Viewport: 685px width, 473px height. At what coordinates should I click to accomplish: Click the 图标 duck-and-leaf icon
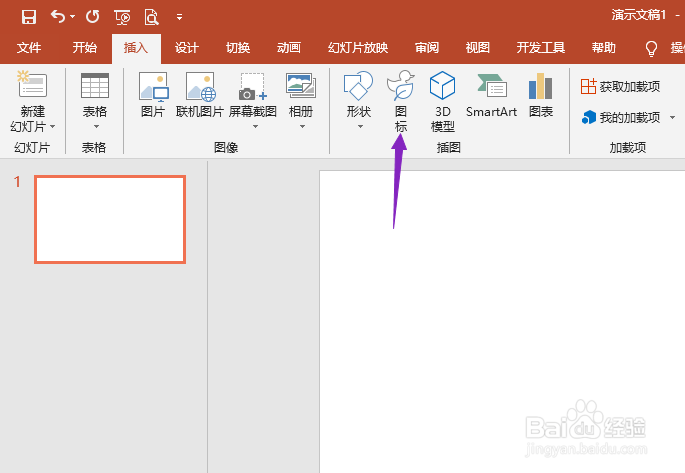(x=401, y=85)
